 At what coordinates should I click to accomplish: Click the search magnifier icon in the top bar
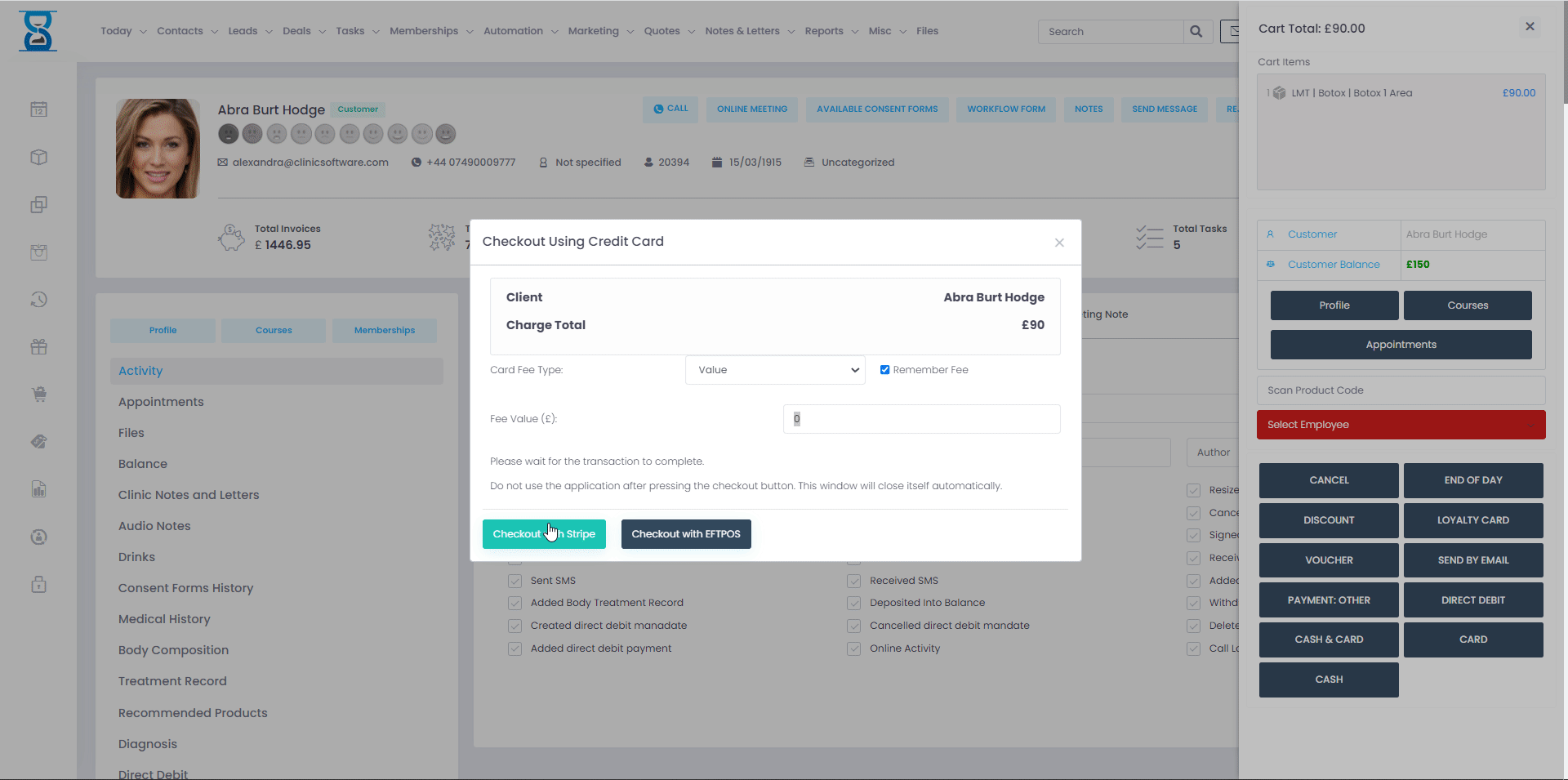[x=1196, y=31]
